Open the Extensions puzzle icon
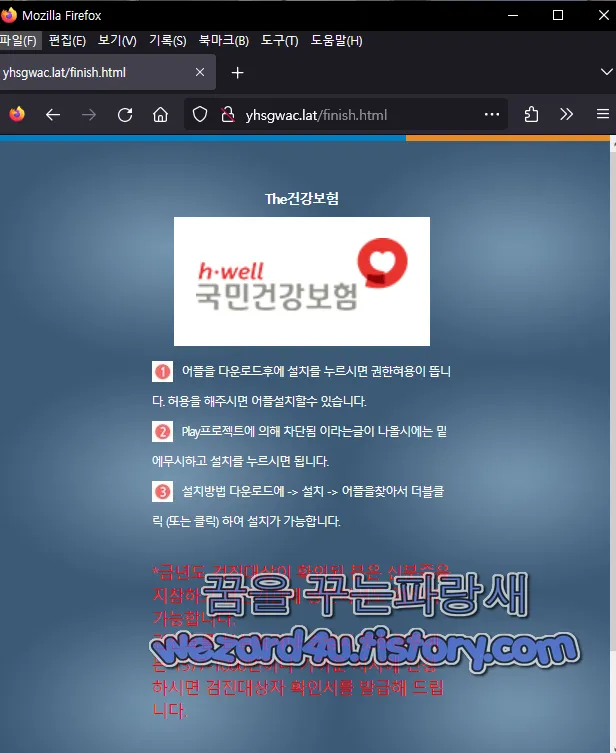Image resolution: width=616 pixels, height=753 pixels. pyautogui.click(x=531, y=115)
